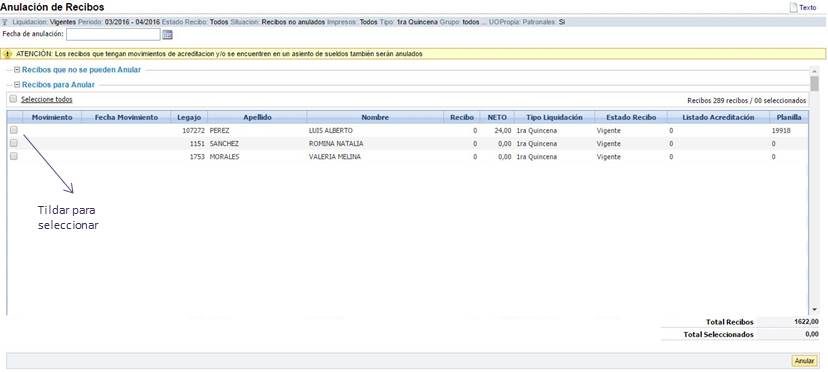The height and width of the screenshot is (372, 828).
Task: Sort by Recibo column header
Action: coord(462,117)
